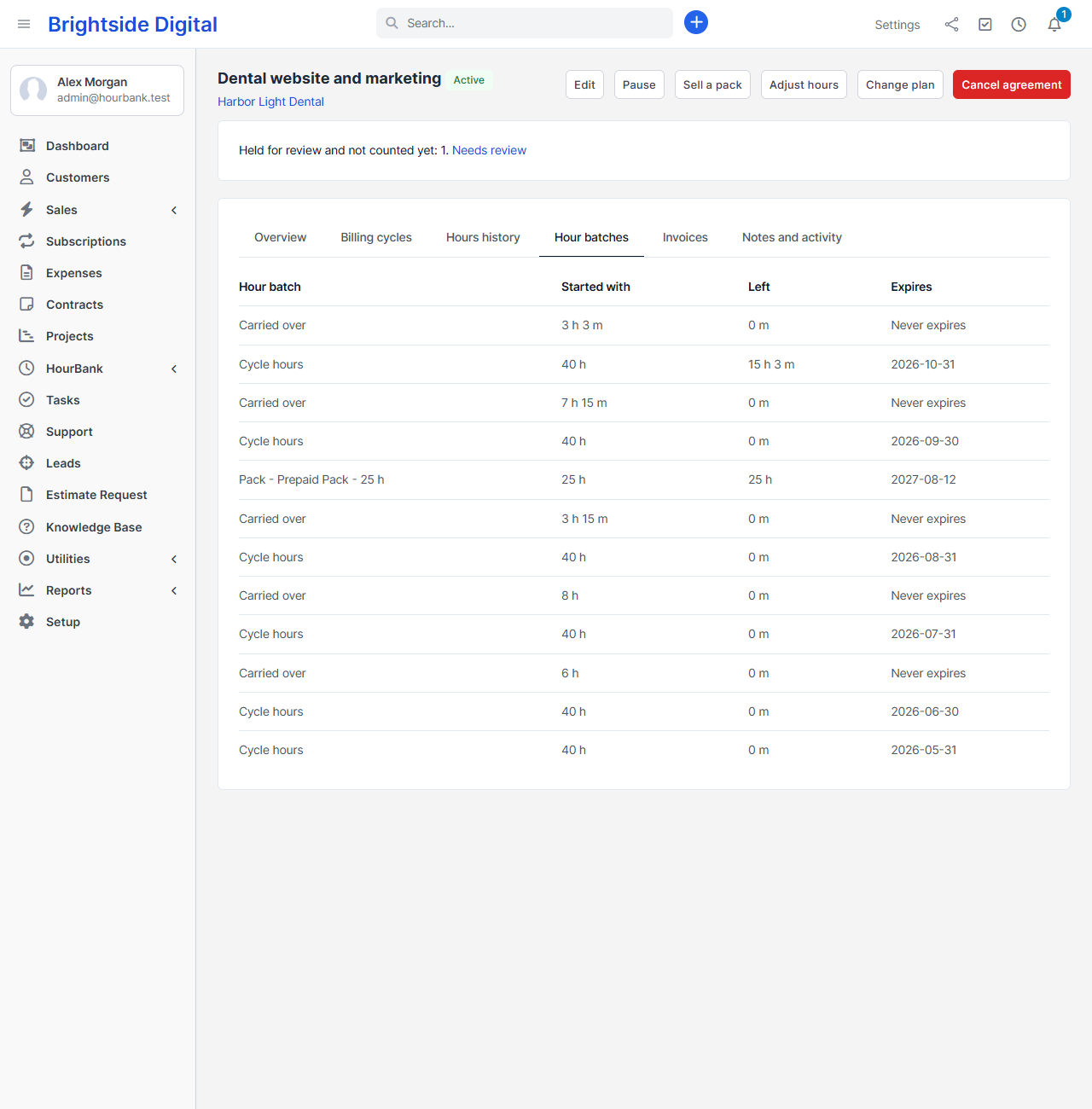
Task: Open the to-do checkmark icon in the top bar
Action: point(985,25)
